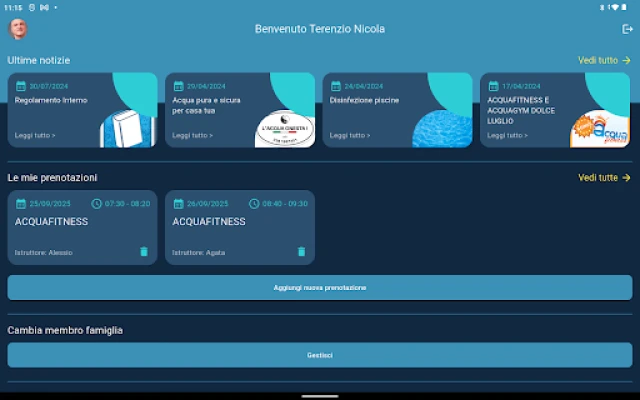Delete the Alessio ACQUAFITNESS booking

tap(143, 252)
